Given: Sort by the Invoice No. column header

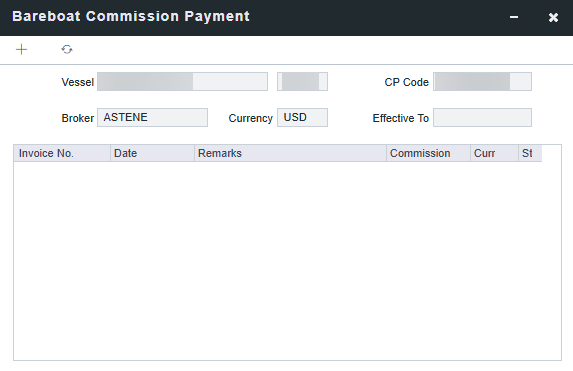Looking at the screenshot, I should [62, 153].
